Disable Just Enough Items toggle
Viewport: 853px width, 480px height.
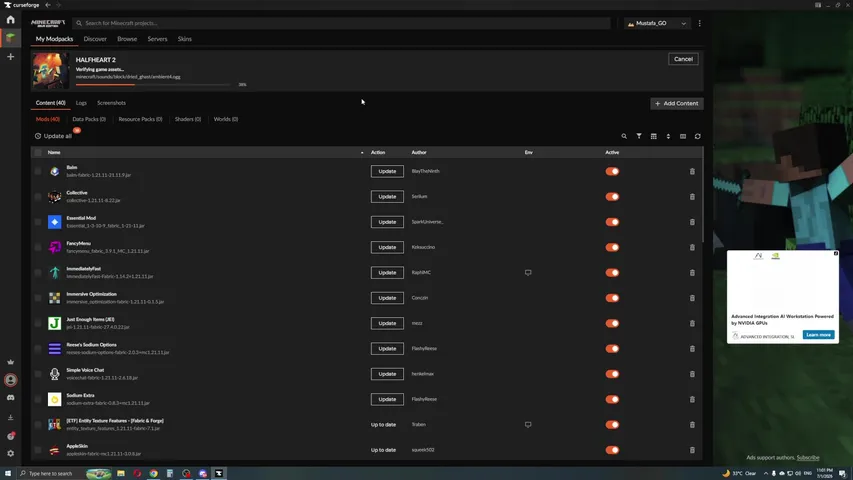[x=612, y=323]
